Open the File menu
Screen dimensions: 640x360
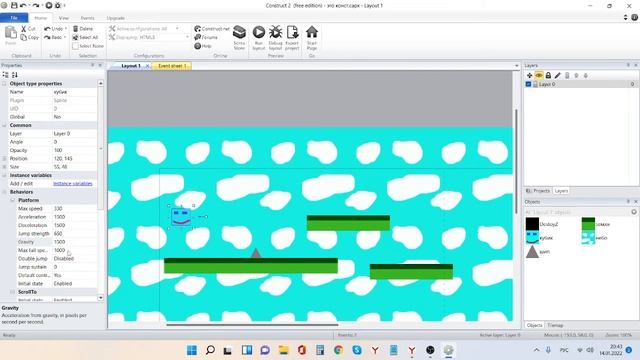point(14,18)
